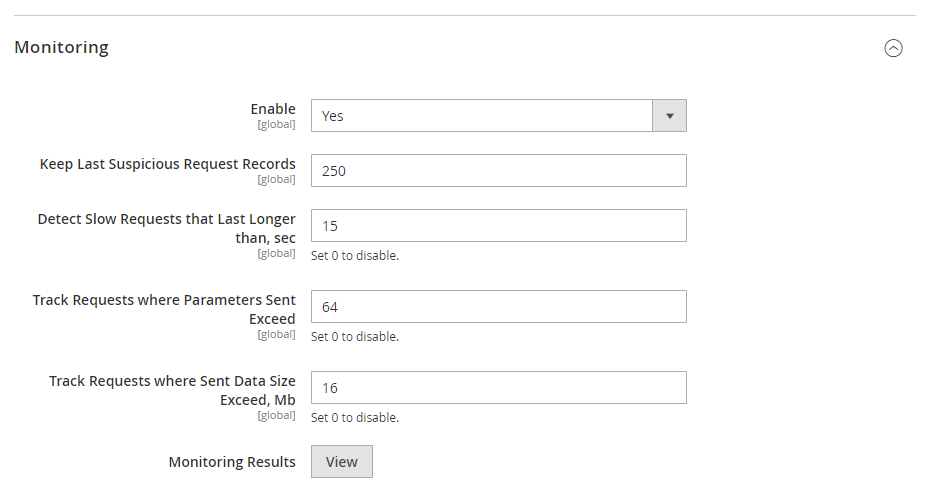
Task: Click the Detect Slow Requests label text
Action: point(167,227)
